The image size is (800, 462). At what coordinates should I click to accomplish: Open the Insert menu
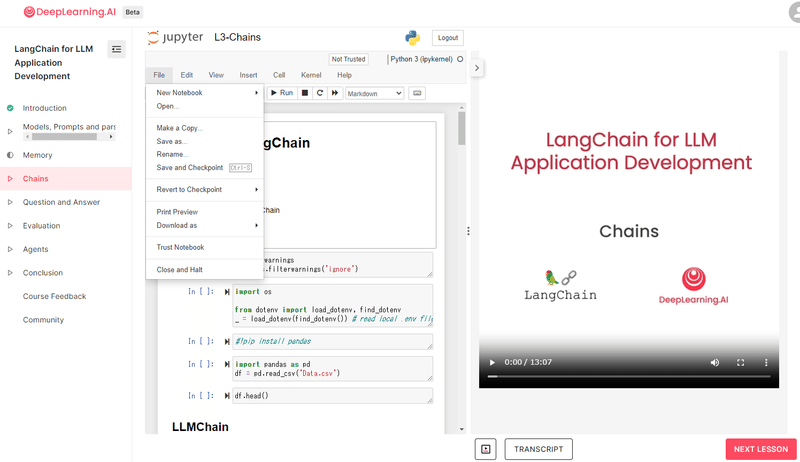[x=248, y=75]
